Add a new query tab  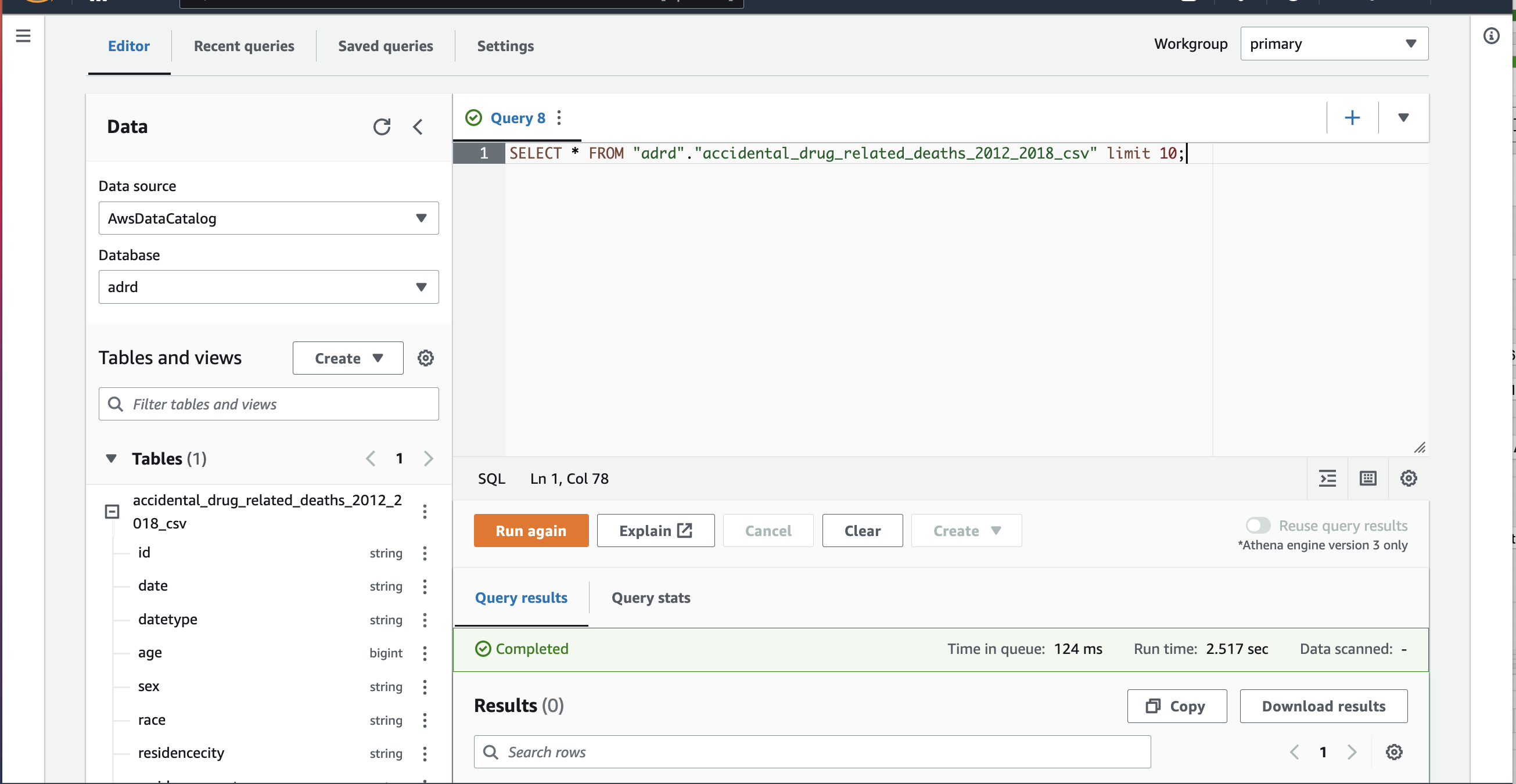point(1352,118)
